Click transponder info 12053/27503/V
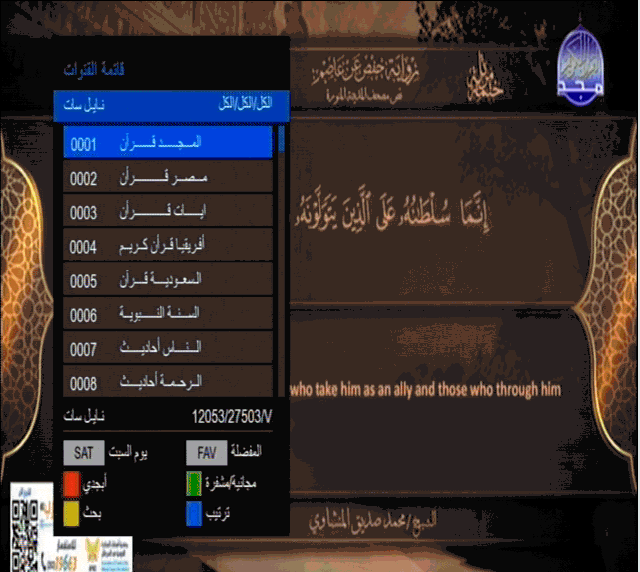 pos(231,416)
